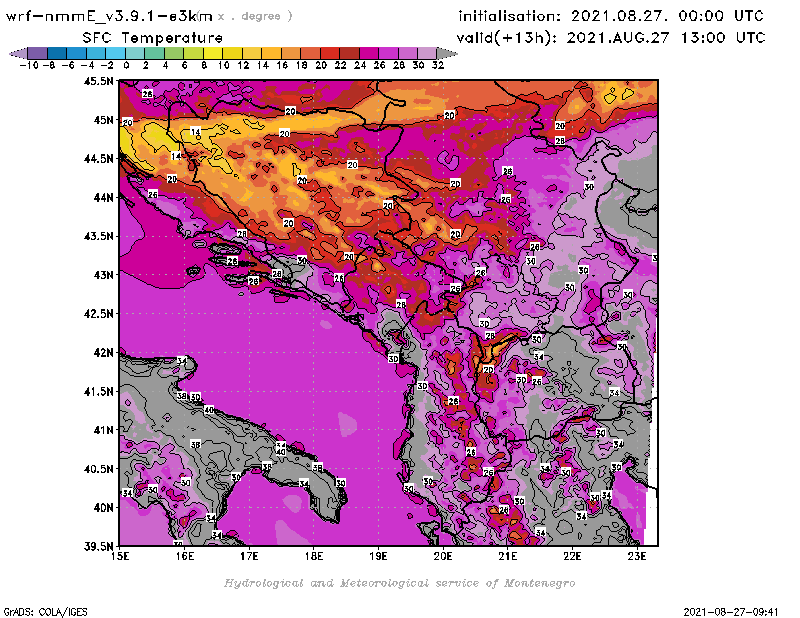Screen dimensions: 800x618
Task: Click the '45N' latitude axis label
Action: coord(103,120)
